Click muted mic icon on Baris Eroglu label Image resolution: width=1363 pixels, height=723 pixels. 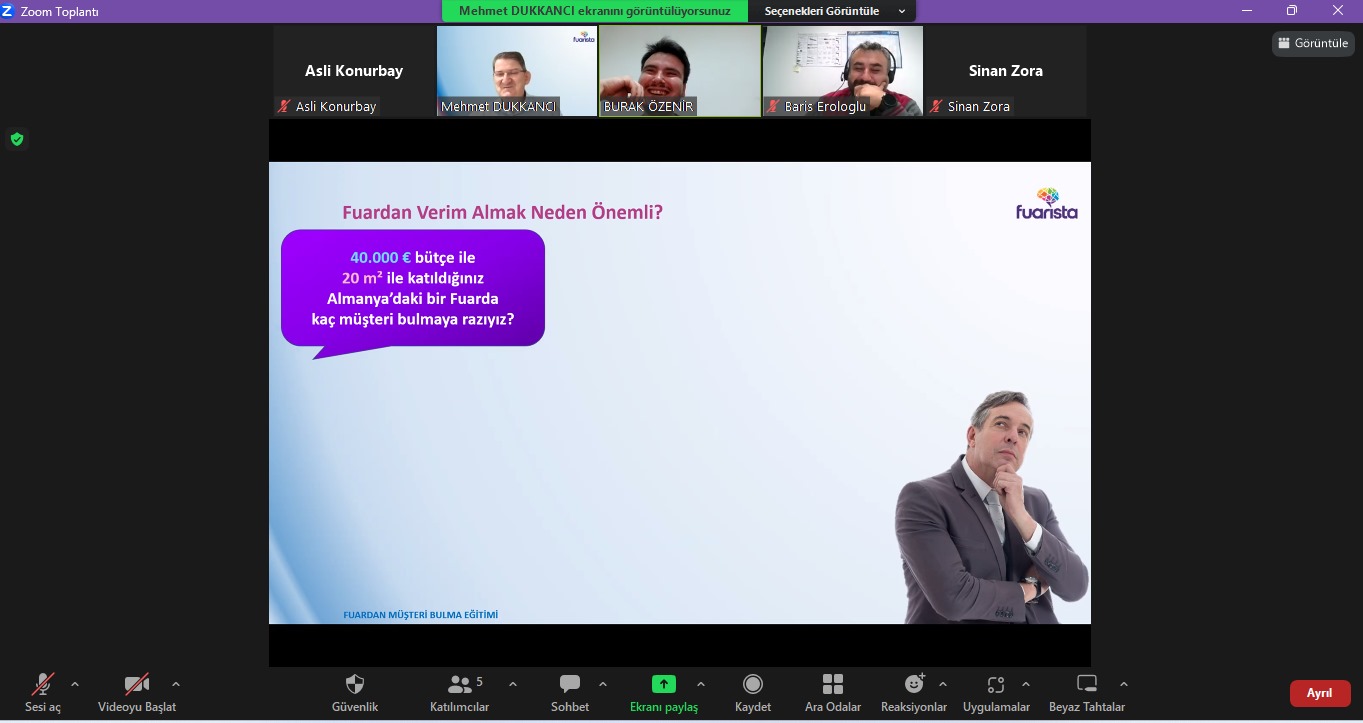(773, 106)
